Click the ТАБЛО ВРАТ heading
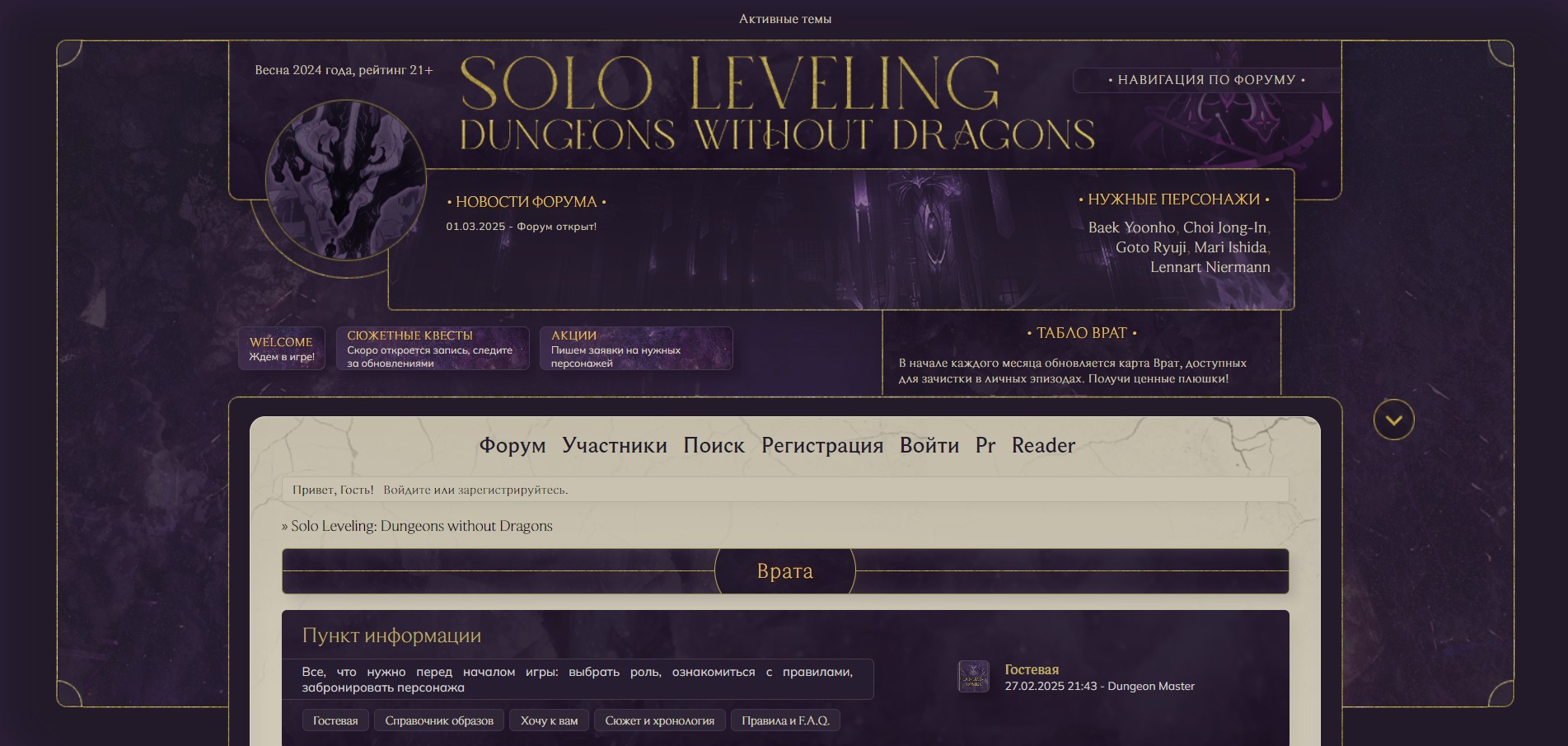Screen dimensions: 1568x746 1082,333
